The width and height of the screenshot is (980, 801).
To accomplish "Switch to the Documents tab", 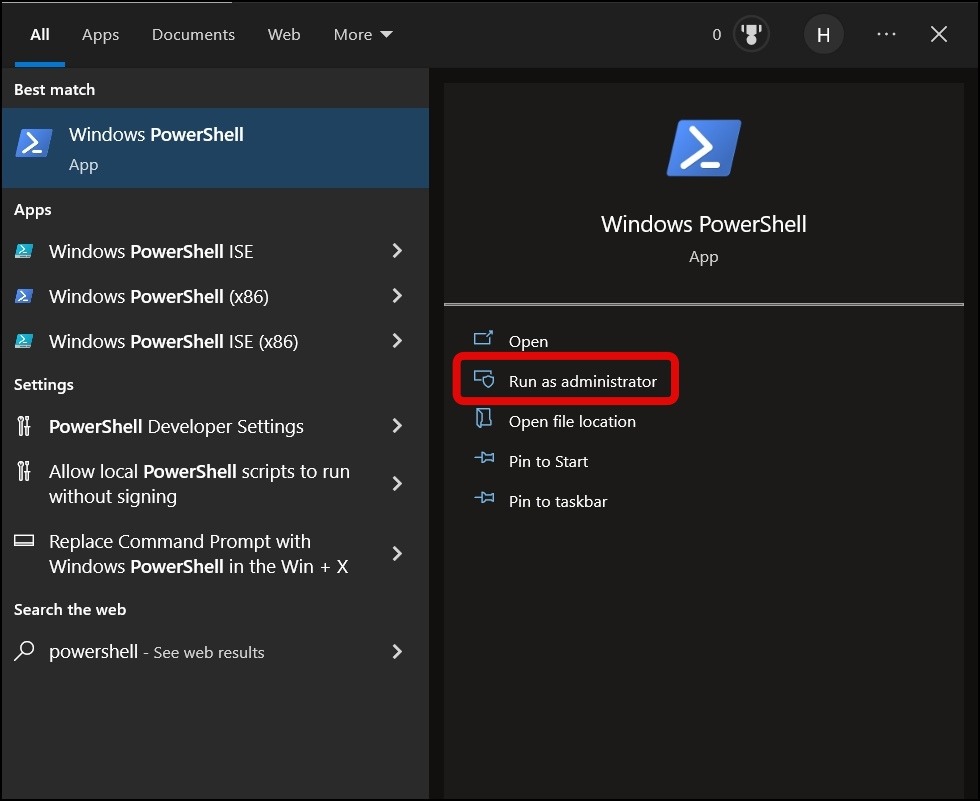I will pyautogui.click(x=193, y=35).
